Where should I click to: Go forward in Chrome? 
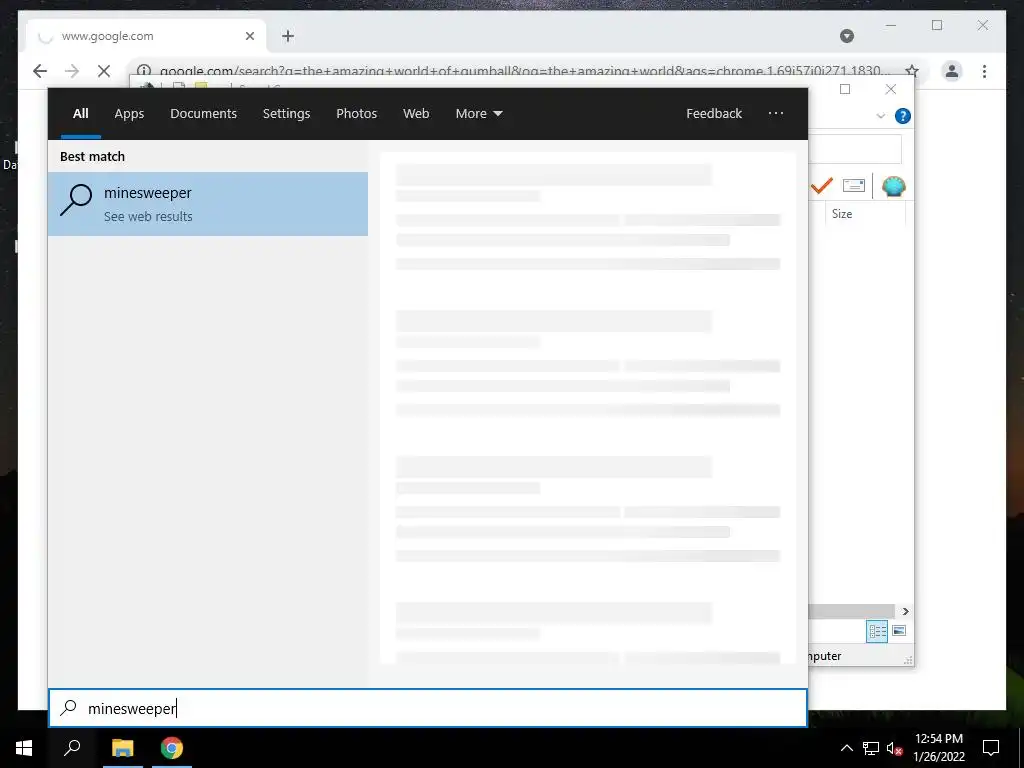(72, 71)
